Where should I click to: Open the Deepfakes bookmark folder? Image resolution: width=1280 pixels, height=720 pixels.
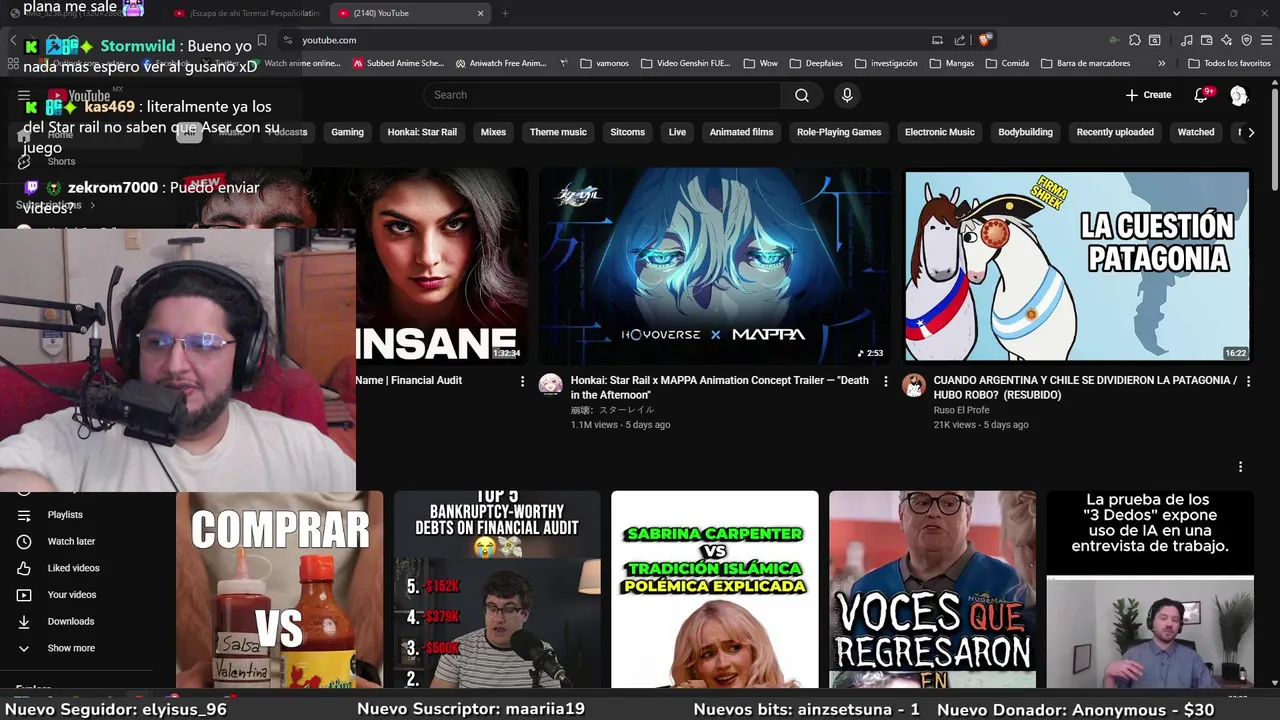[816, 63]
